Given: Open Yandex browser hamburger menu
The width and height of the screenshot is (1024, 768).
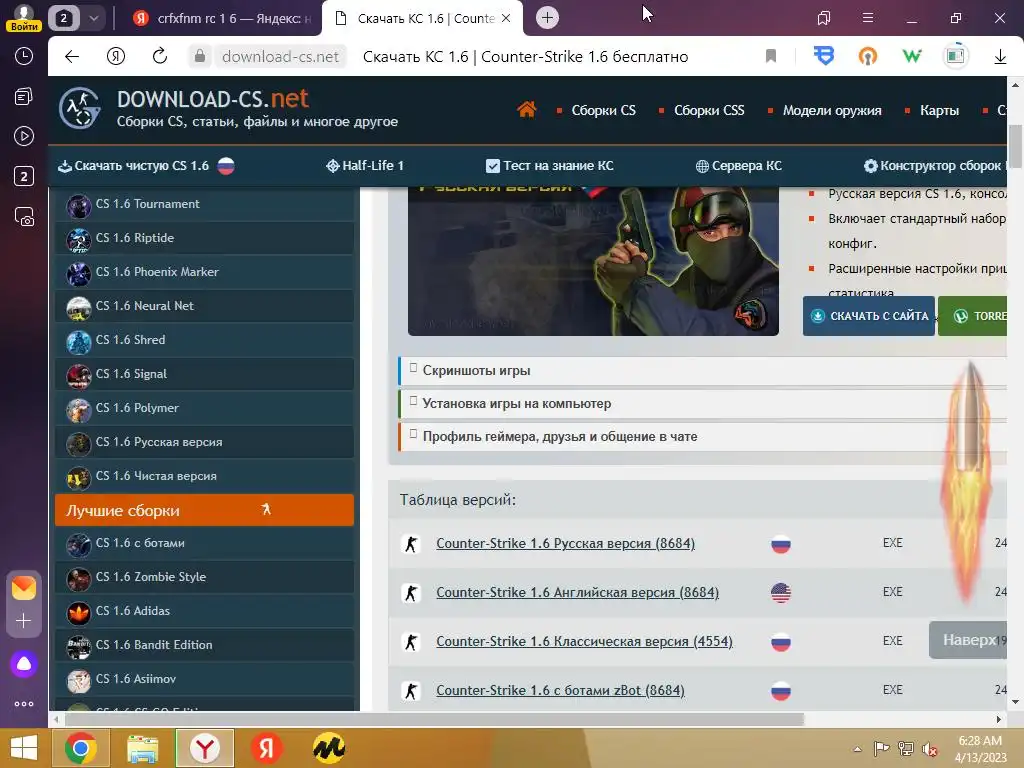Looking at the screenshot, I should 867,18.
